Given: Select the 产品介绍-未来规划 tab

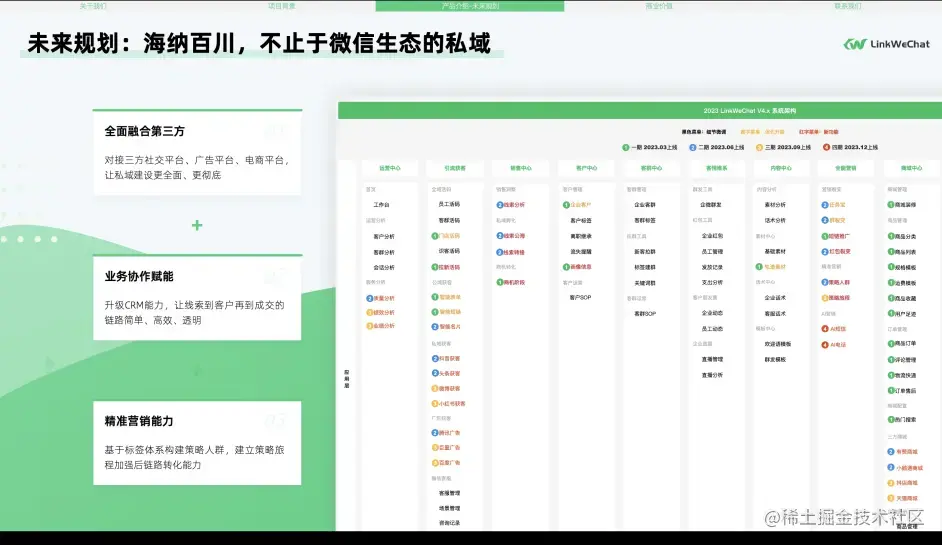Looking at the screenshot, I should pos(470,6).
